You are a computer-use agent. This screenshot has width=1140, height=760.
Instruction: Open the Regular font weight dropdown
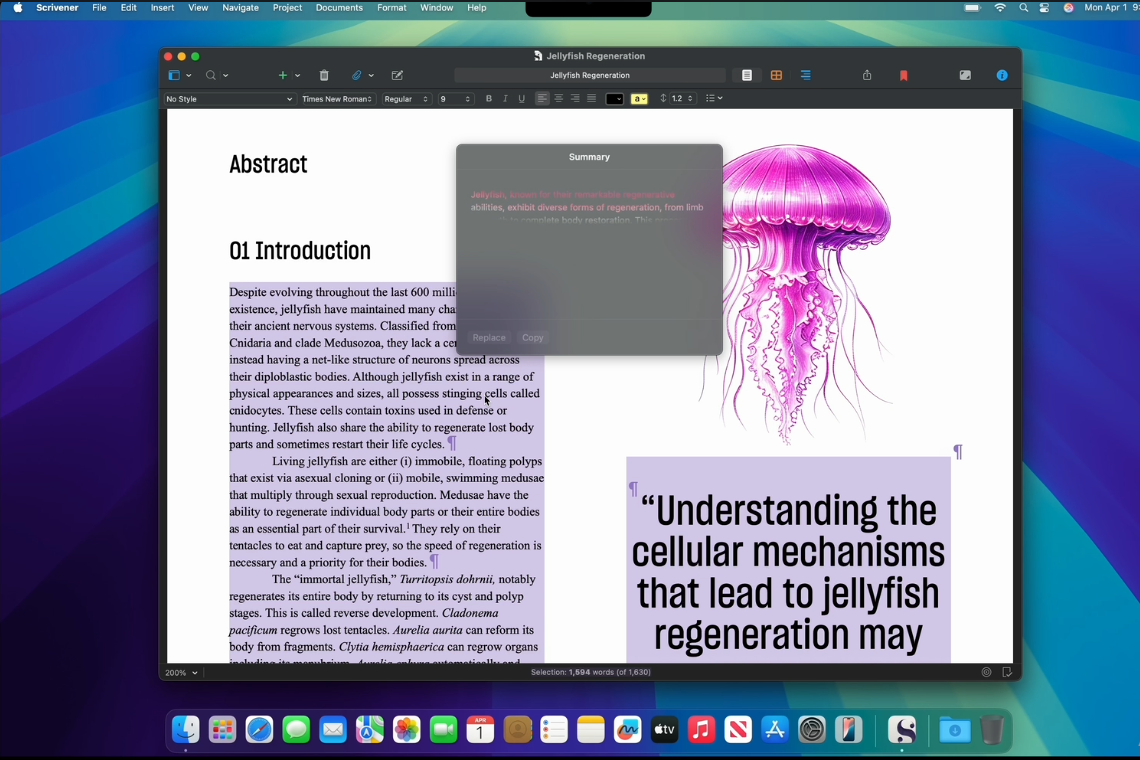tap(406, 99)
